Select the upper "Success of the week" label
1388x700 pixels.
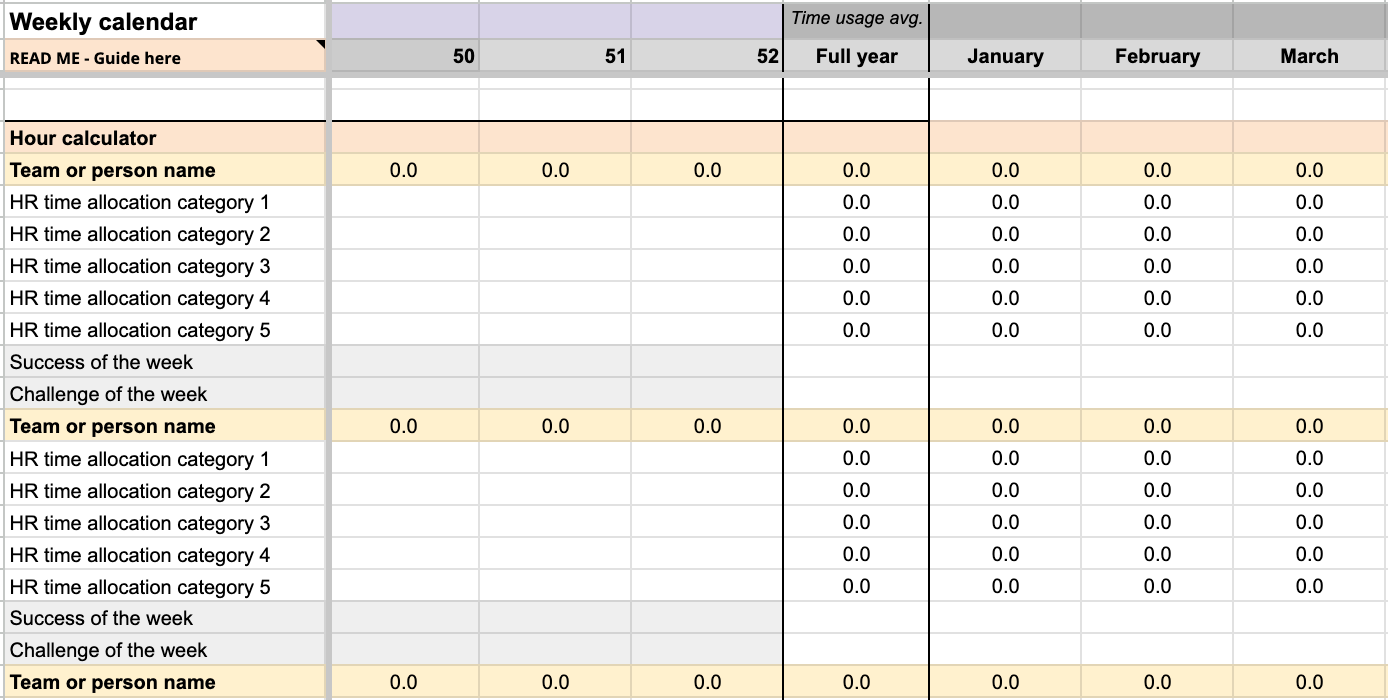click(x=164, y=362)
